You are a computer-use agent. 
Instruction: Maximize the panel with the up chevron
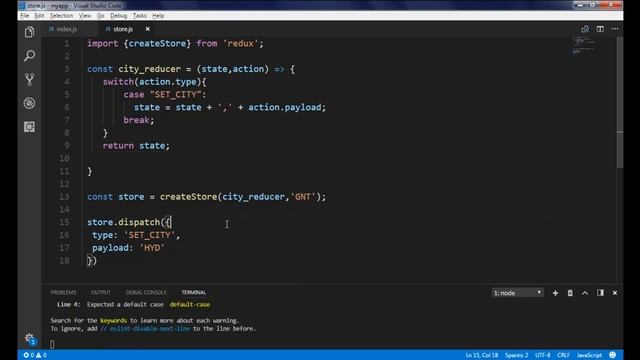coord(585,293)
